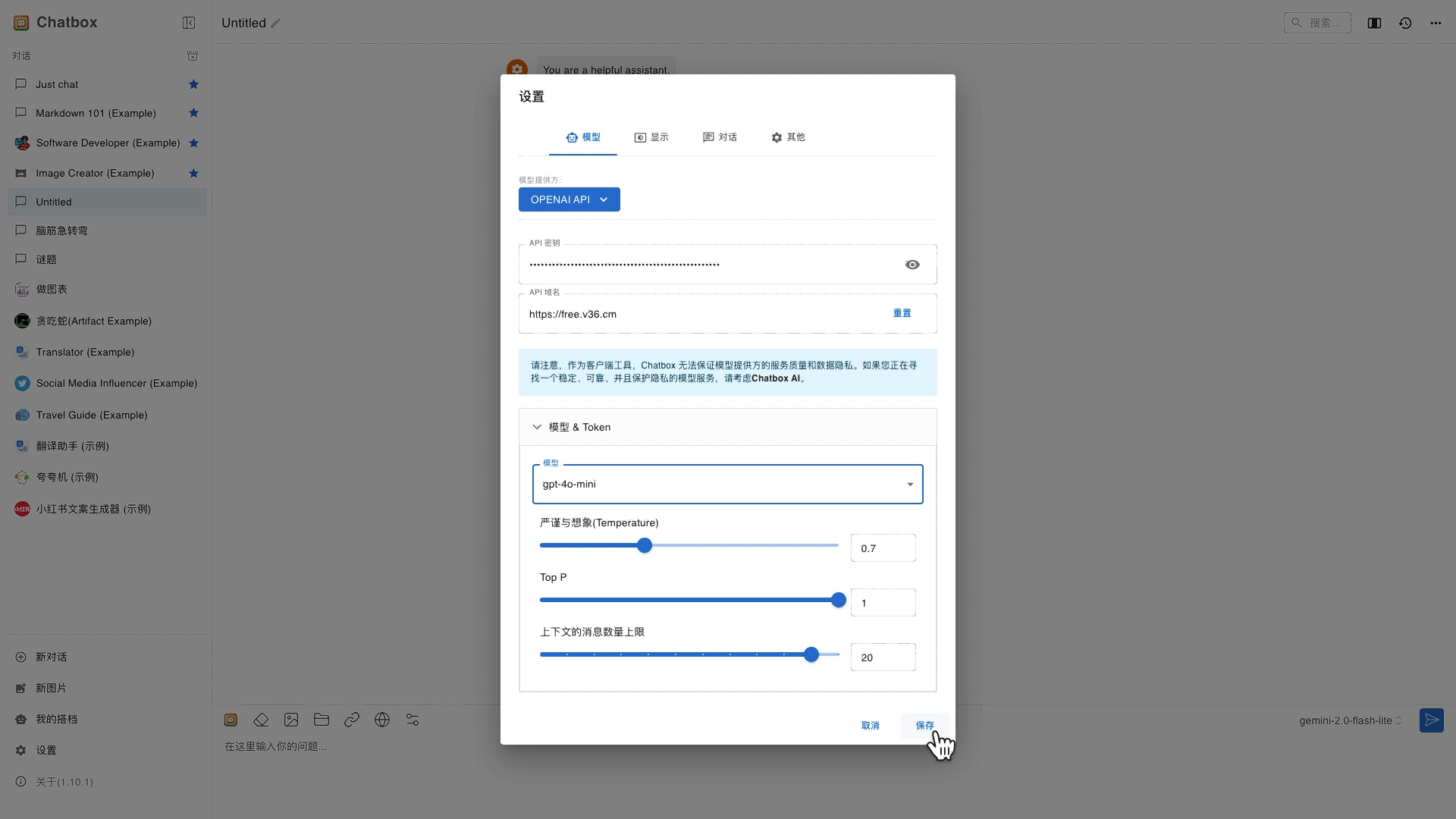Open the OPENAI API provider dropdown
Screen dimensions: 1456x819
[x=570, y=199]
